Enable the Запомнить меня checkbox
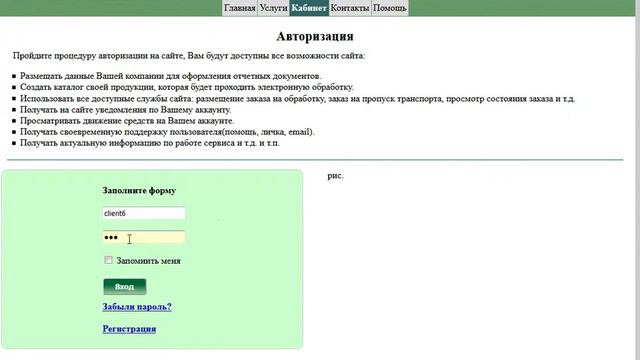 pyautogui.click(x=108, y=260)
